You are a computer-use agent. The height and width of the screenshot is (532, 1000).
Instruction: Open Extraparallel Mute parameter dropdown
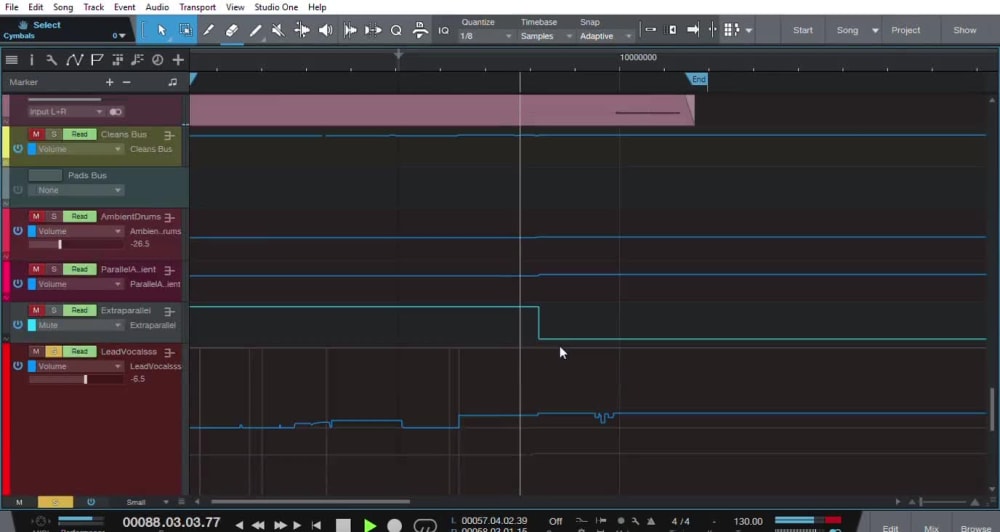pos(80,325)
